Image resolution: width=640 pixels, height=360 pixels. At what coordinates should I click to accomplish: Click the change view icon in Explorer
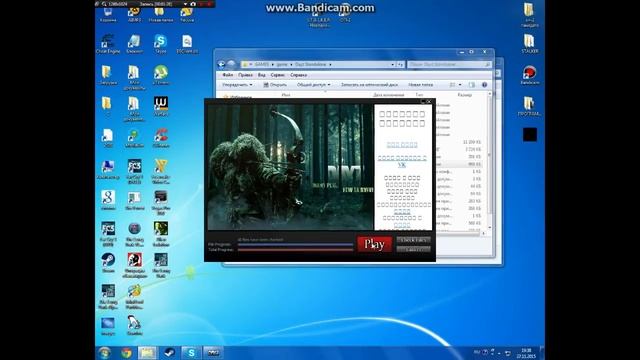(x=452, y=85)
